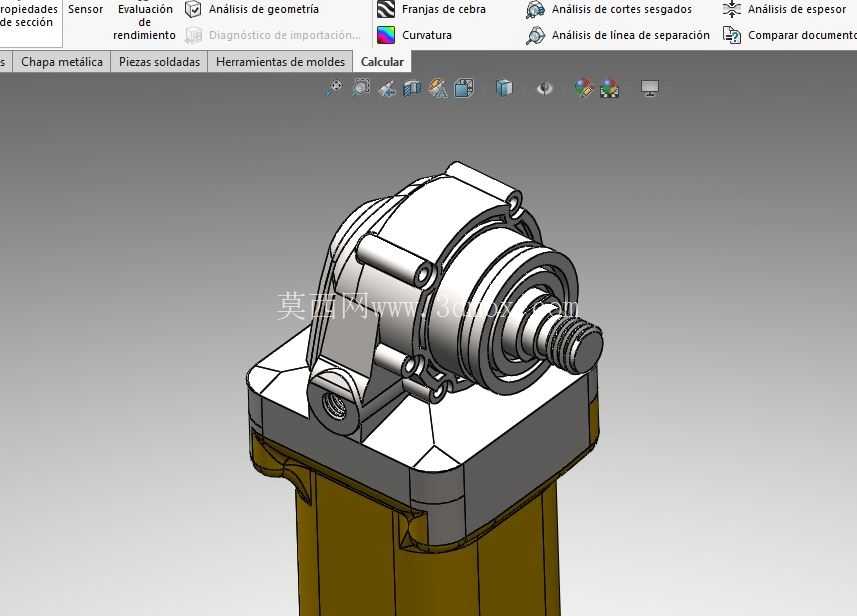This screenshot has height=616, width=857.
Task: Open the Sensor command
Action: pyautogui.click(x=85, y=9)
